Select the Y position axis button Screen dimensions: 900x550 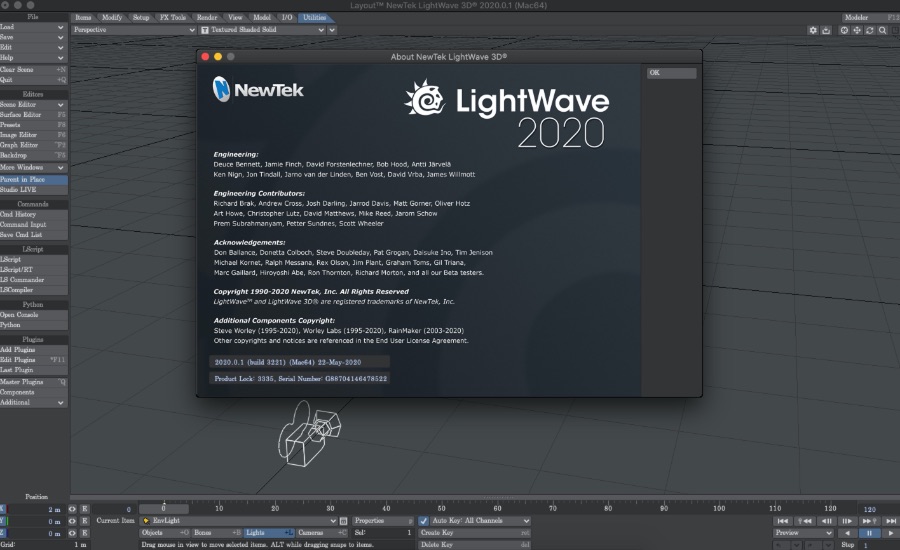pos(3,521)
